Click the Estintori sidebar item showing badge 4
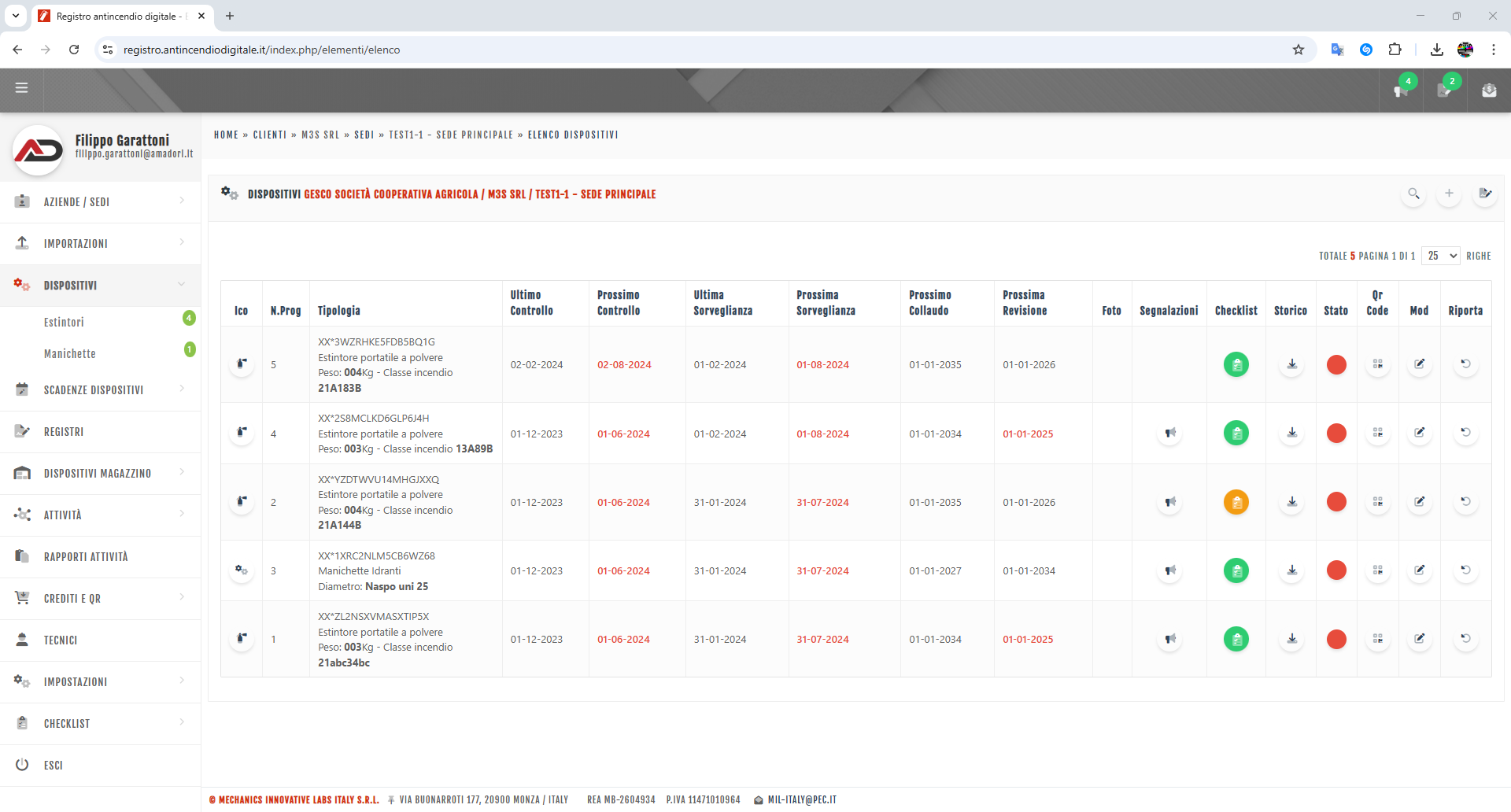Viewport: 1511px width, 812px height. click(64, 322)
